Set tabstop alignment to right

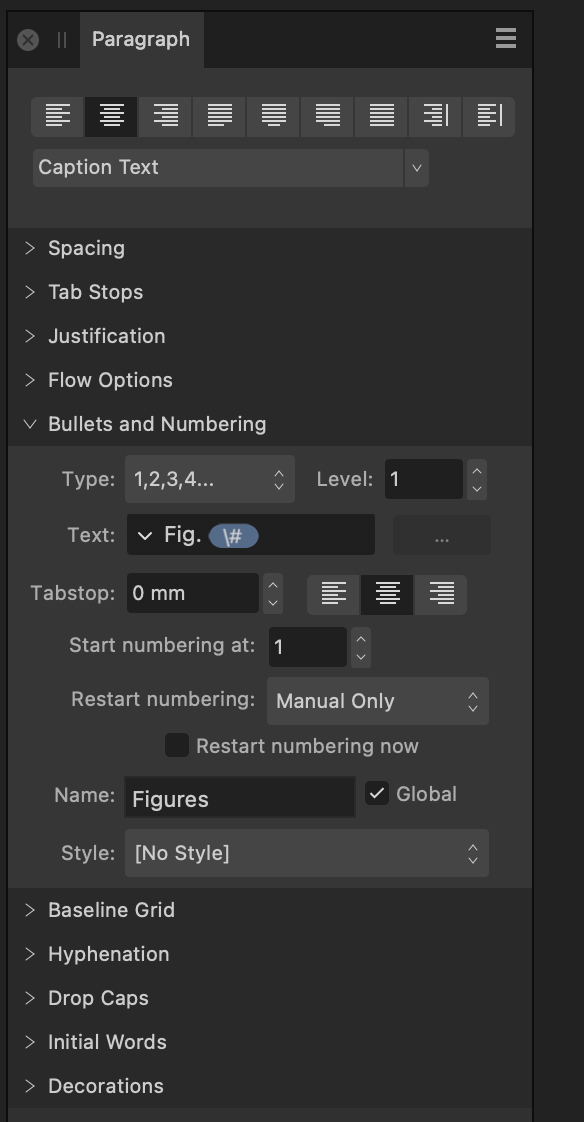pos(441,594)
